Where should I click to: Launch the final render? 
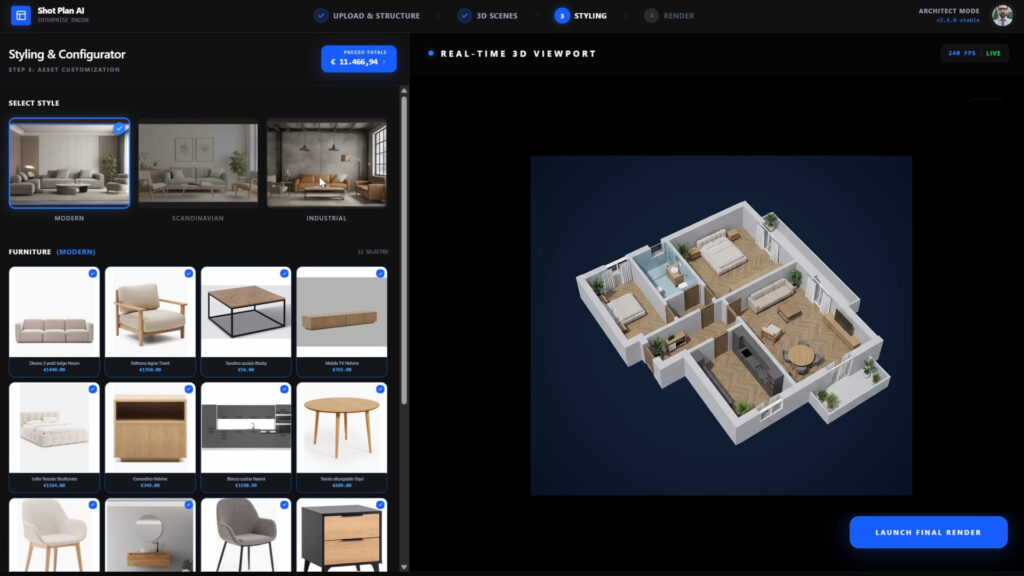click(928, 532)
